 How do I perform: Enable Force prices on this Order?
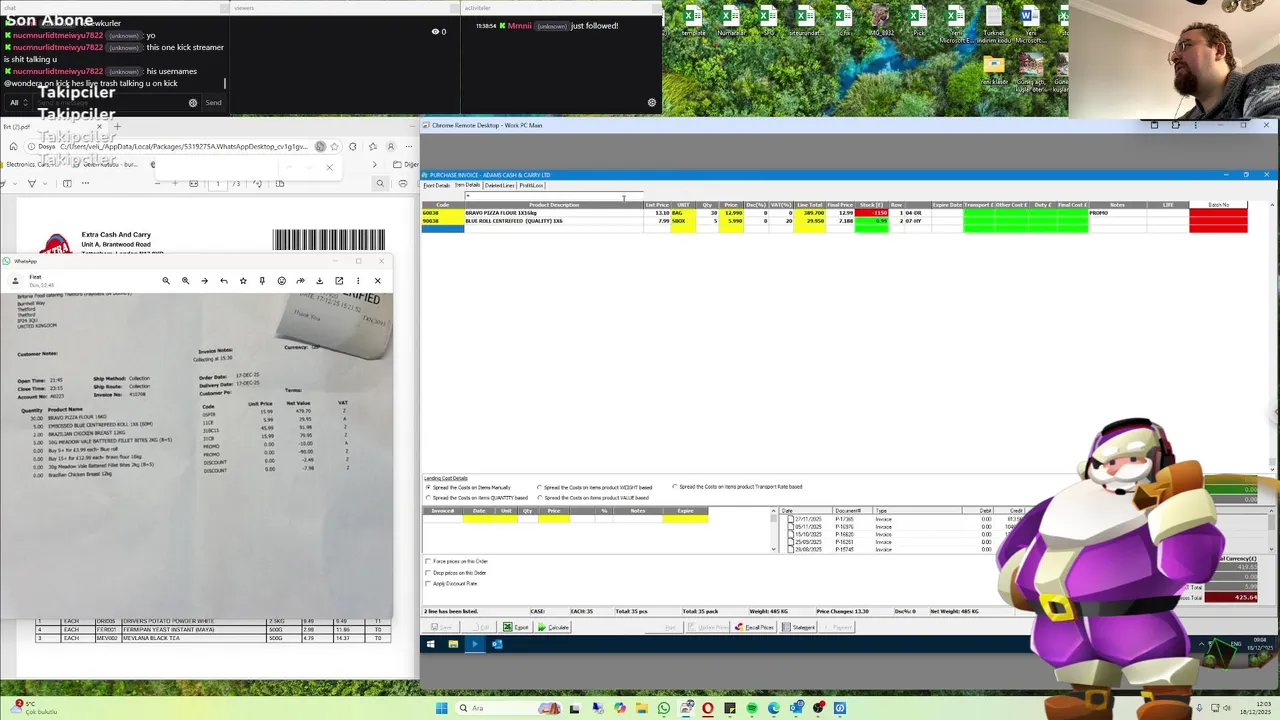click(x=429, y=562)
